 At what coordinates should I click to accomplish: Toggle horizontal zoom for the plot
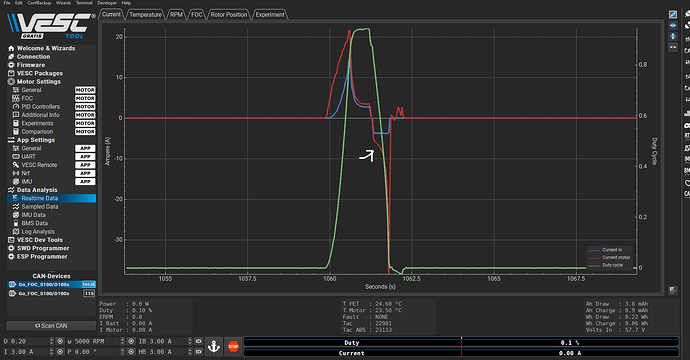pyautogui.click(x=673, y=26)
